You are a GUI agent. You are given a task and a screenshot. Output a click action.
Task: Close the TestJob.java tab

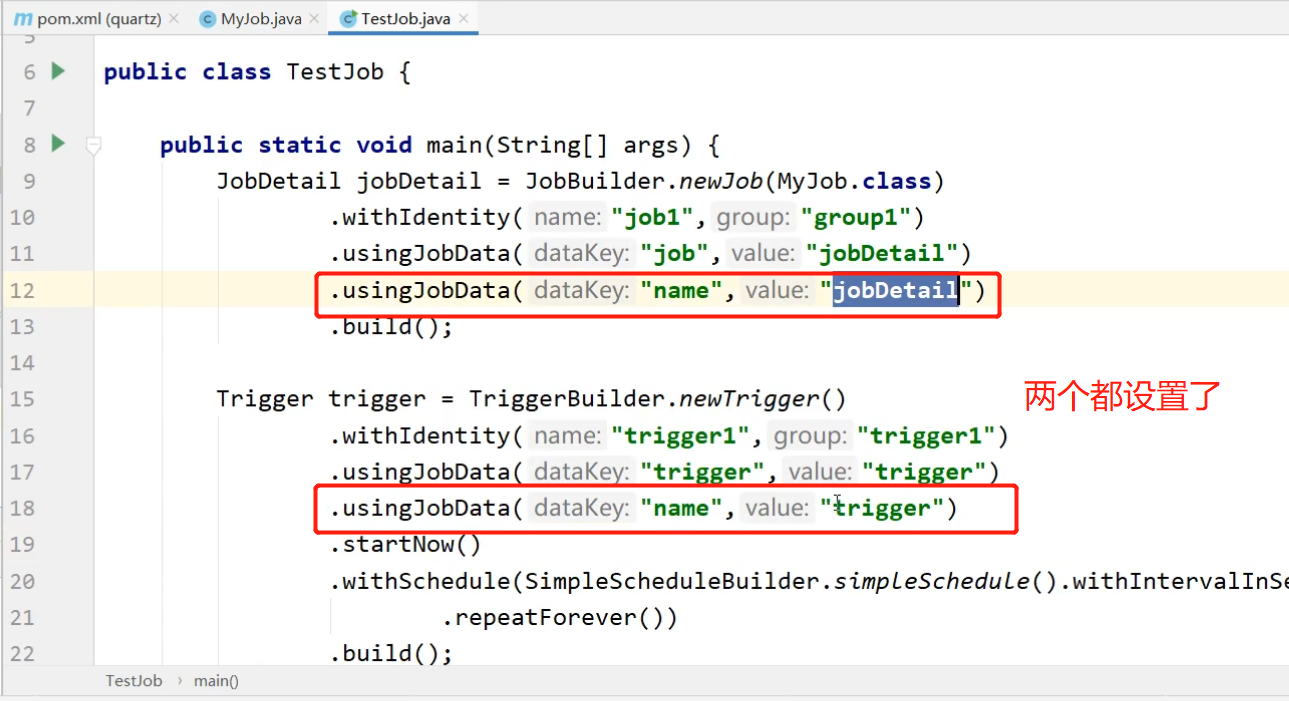click(464, 19)
